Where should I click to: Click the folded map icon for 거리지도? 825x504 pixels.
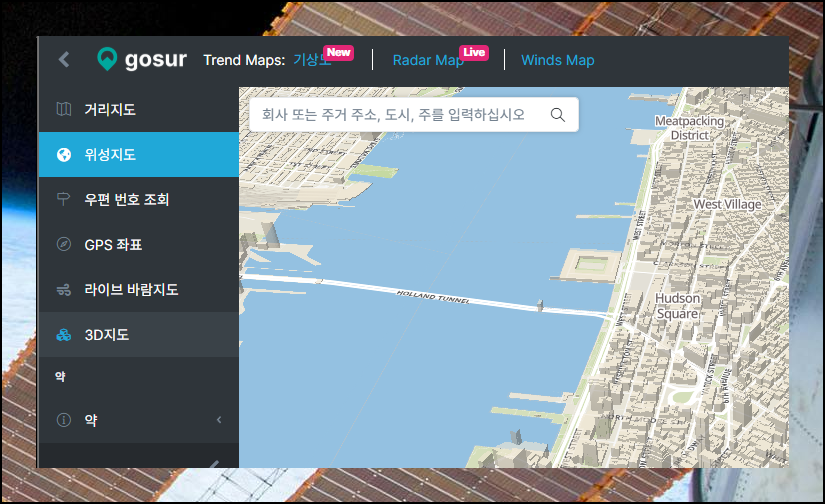(x=64, y=109)
